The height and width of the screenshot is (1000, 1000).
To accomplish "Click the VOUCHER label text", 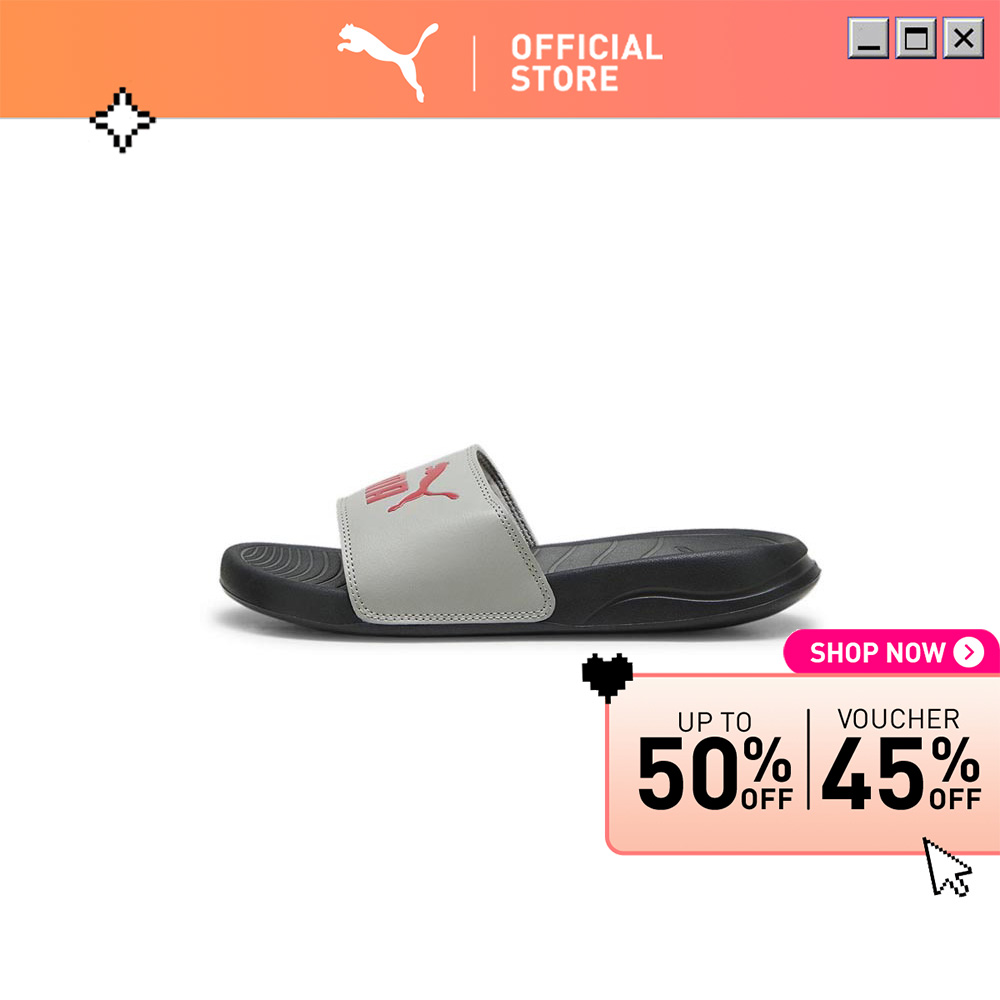I will 899,719.
